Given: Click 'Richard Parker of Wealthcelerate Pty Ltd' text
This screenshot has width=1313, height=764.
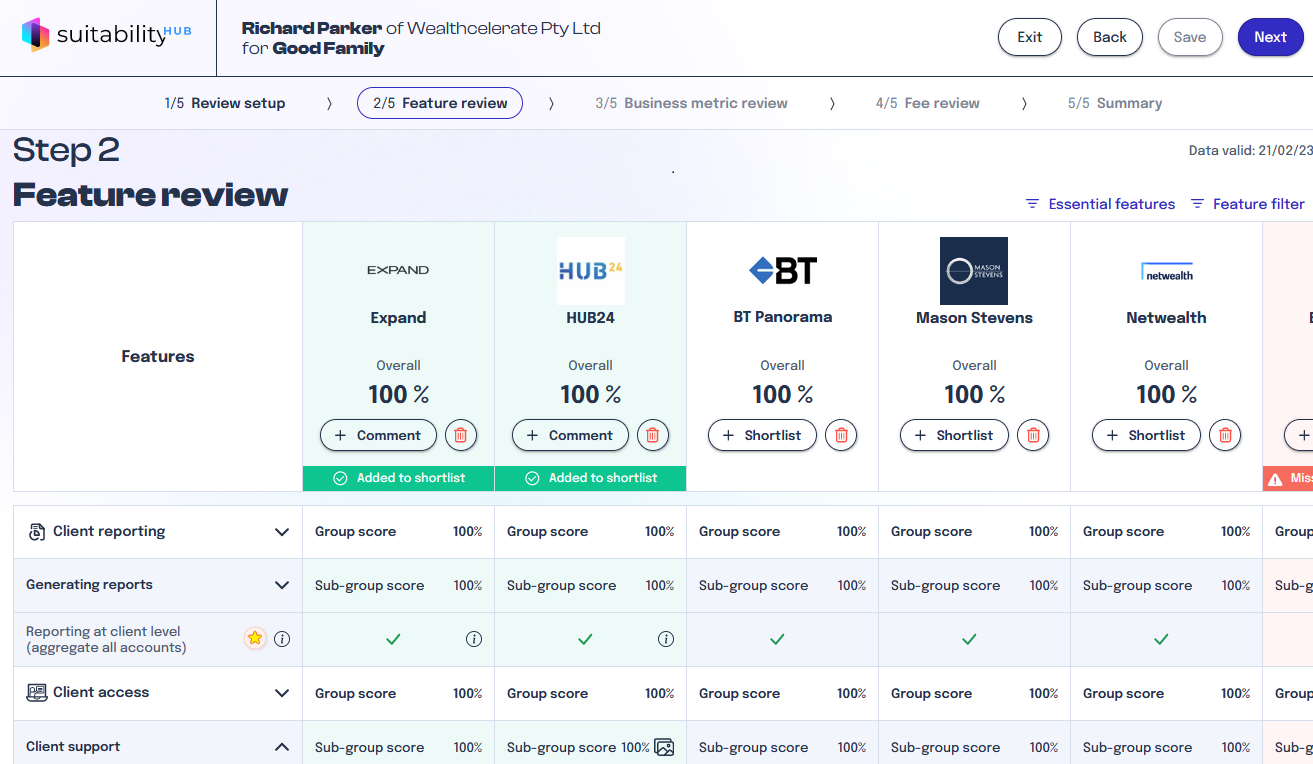Looking at the screenshot, I should click(x=421, y=28).
